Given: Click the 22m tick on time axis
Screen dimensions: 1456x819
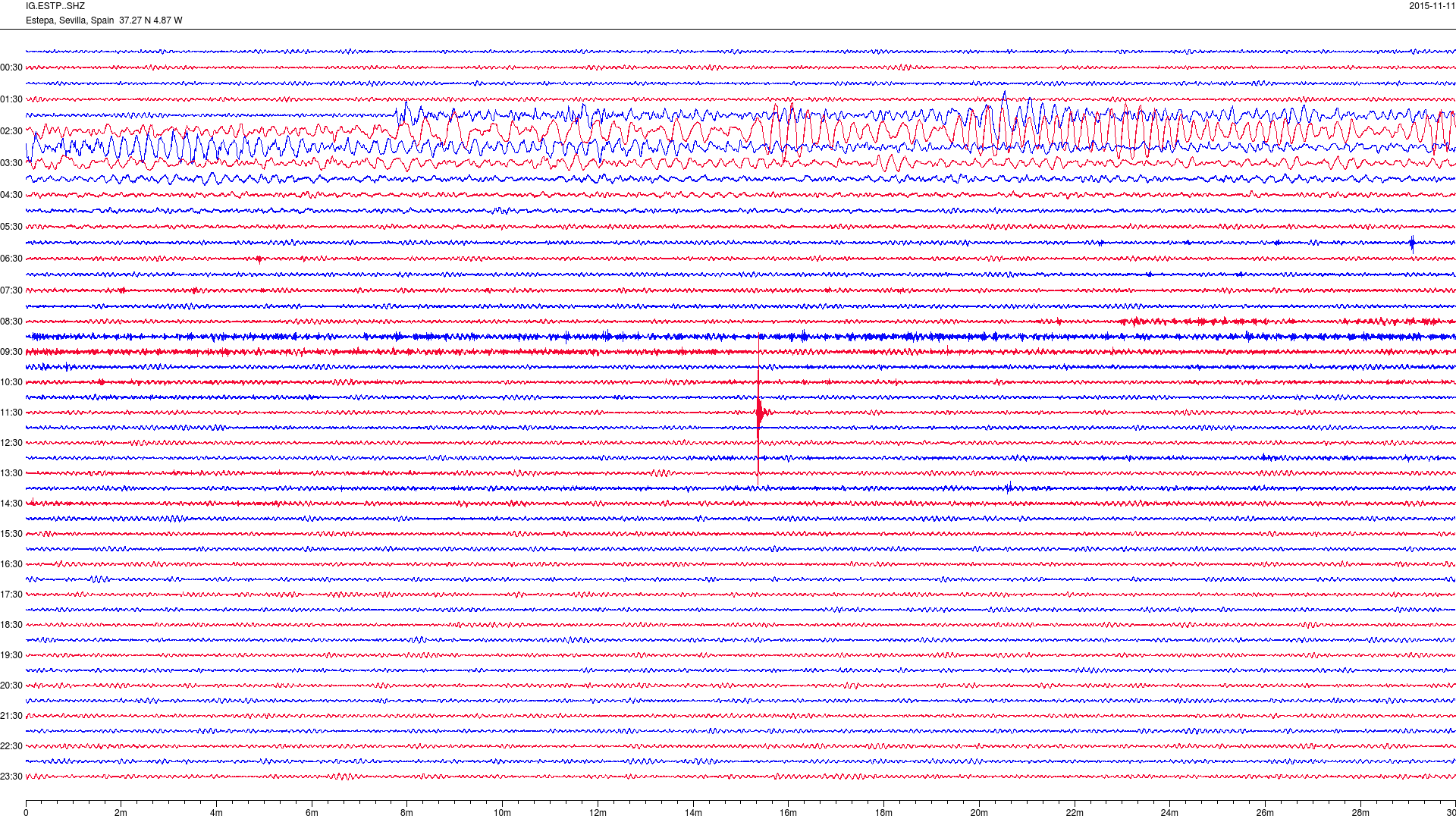Looking at the screenshot, I should coord(1075,813).
